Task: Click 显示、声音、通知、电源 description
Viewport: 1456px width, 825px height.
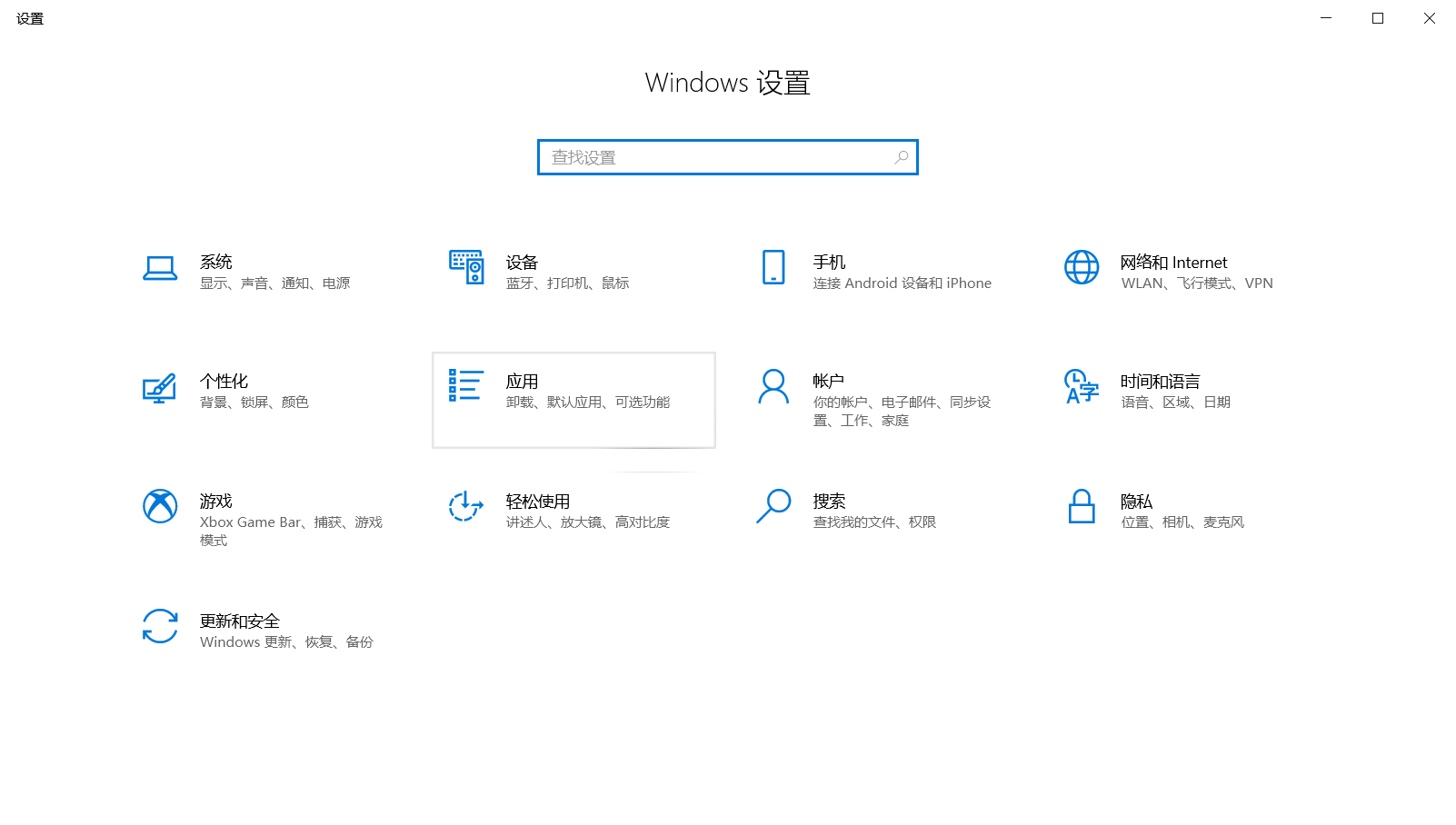Action: [x=275, y=283]
